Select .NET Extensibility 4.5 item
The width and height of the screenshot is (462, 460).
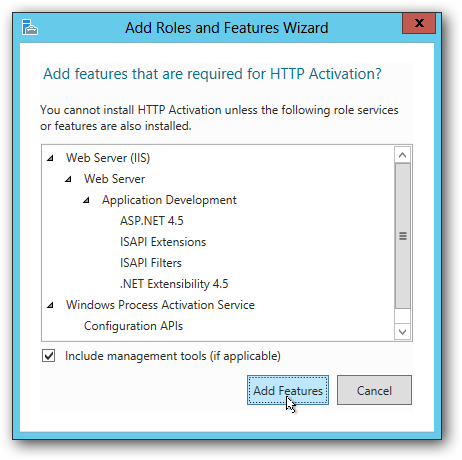pos(174,284)
